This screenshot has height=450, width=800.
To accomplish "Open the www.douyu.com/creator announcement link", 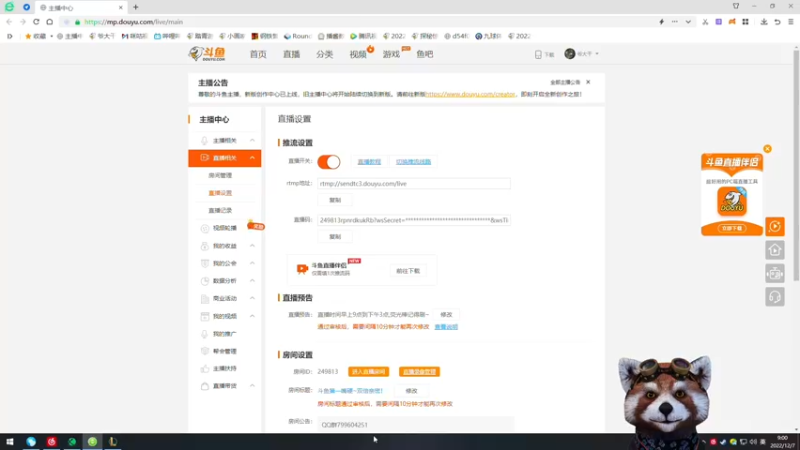I will [470, 94].
